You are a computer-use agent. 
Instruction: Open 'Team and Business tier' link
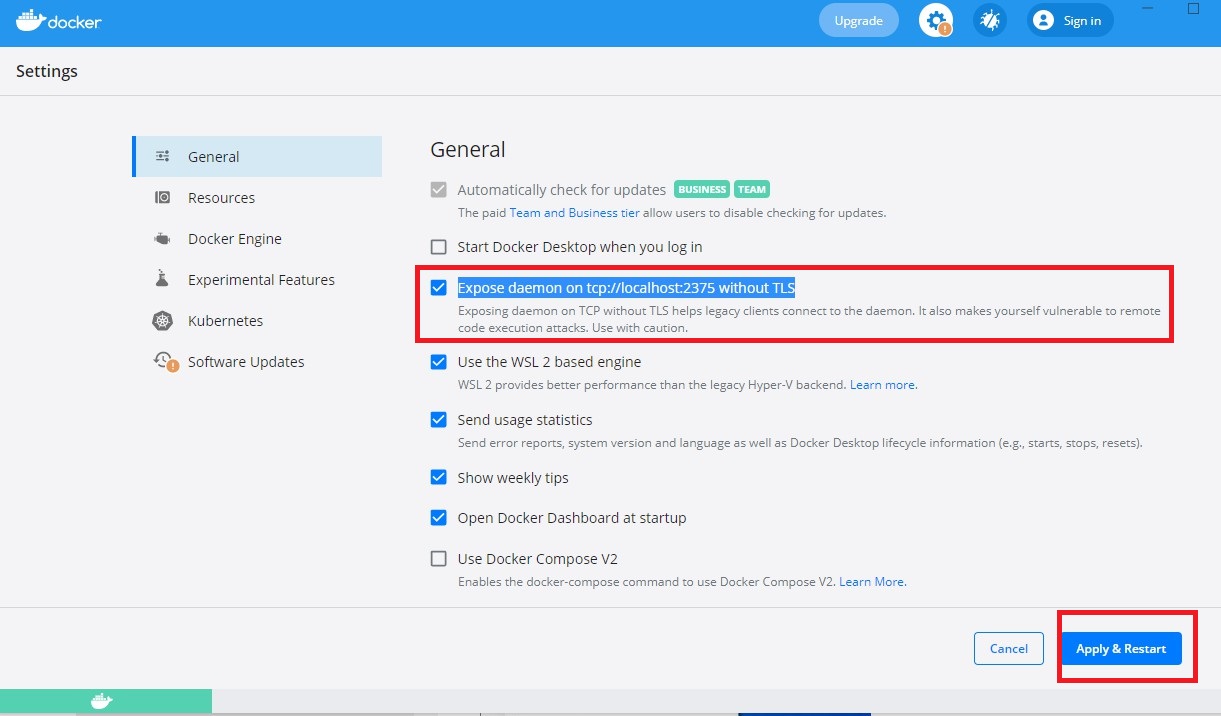pos(575,213)
